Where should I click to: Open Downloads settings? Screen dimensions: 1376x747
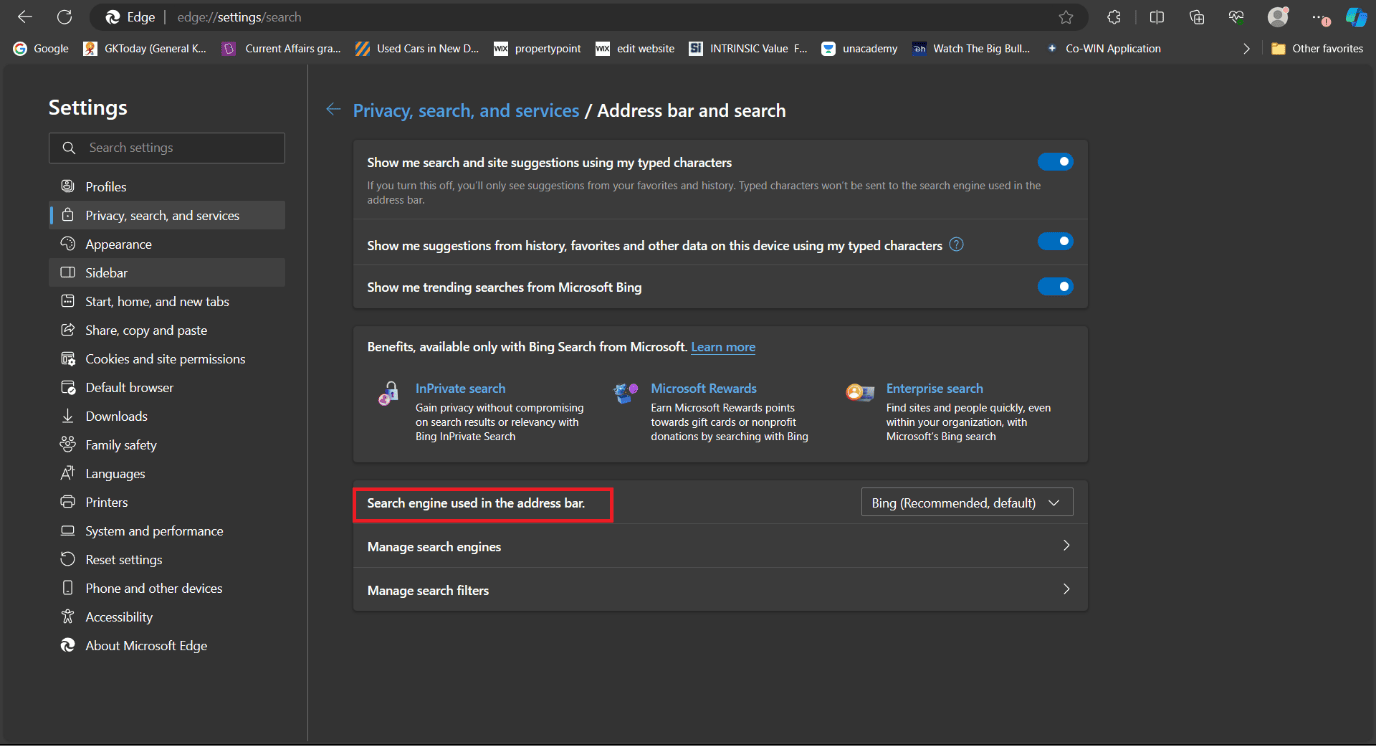(x=167, y=416)
